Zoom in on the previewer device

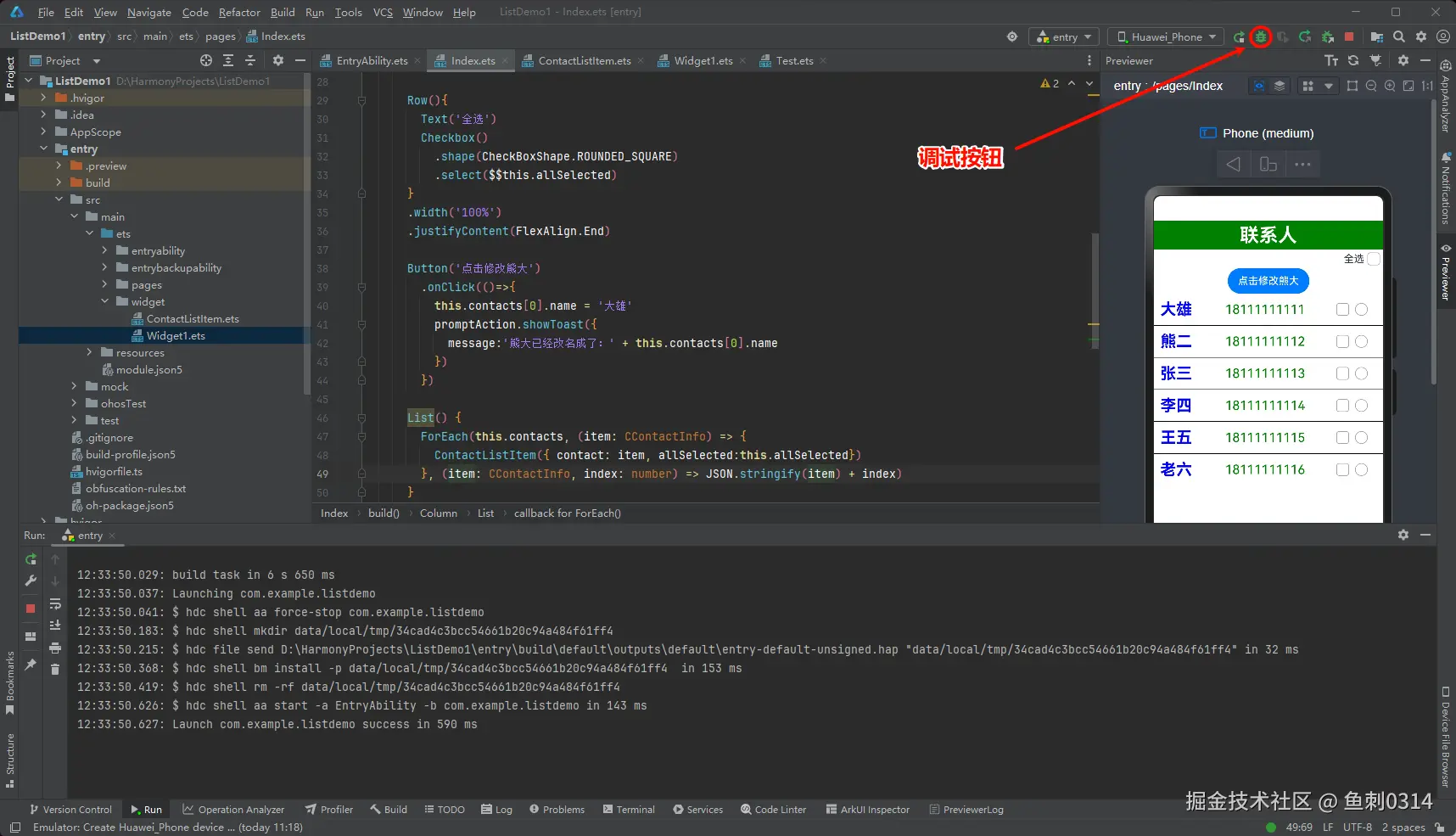pyautogui.click(x=1390, y=86)
